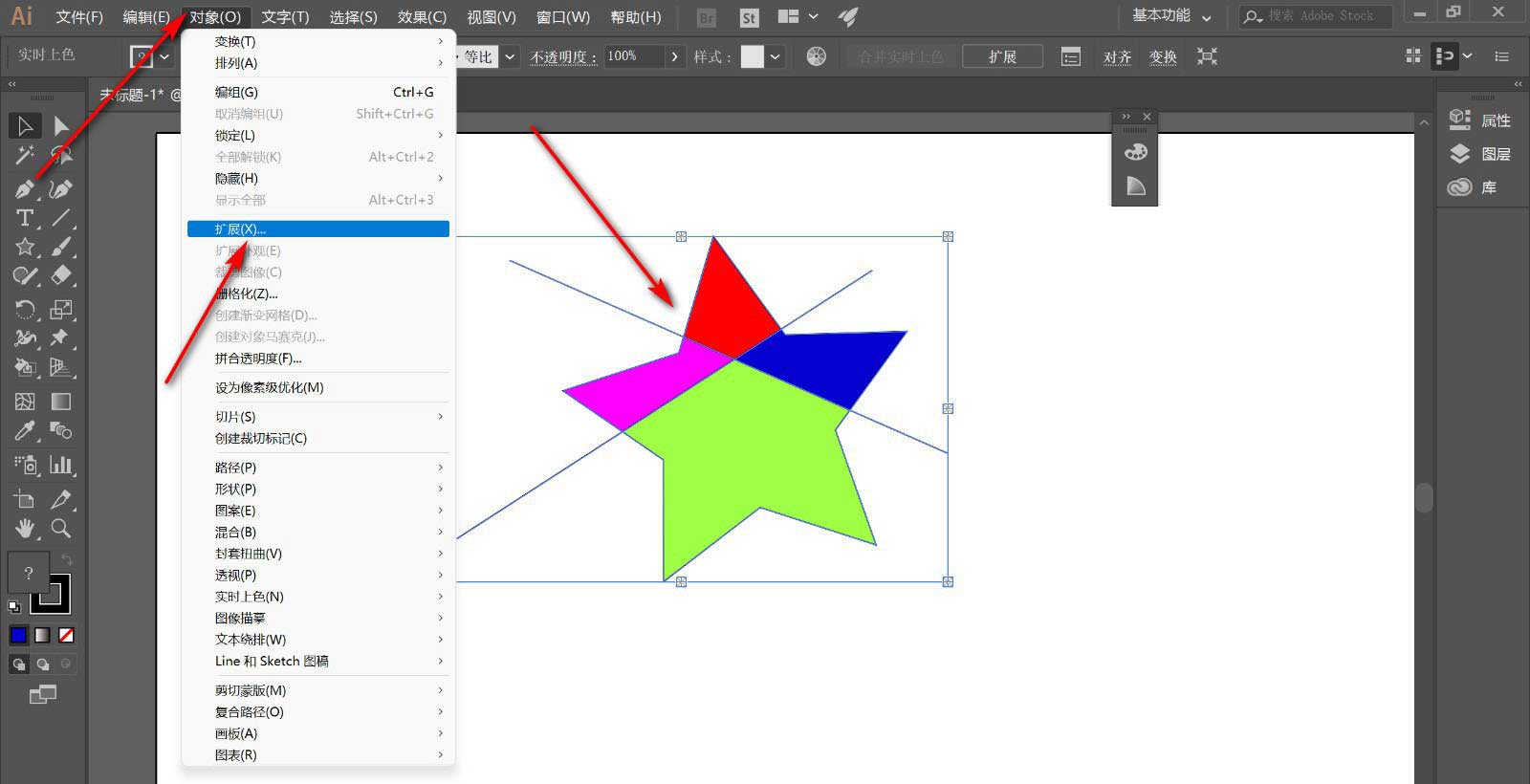Screen dimensions: 1530x784
Task: Swap fill and stroke colors
Action: (x=66, y=559)
